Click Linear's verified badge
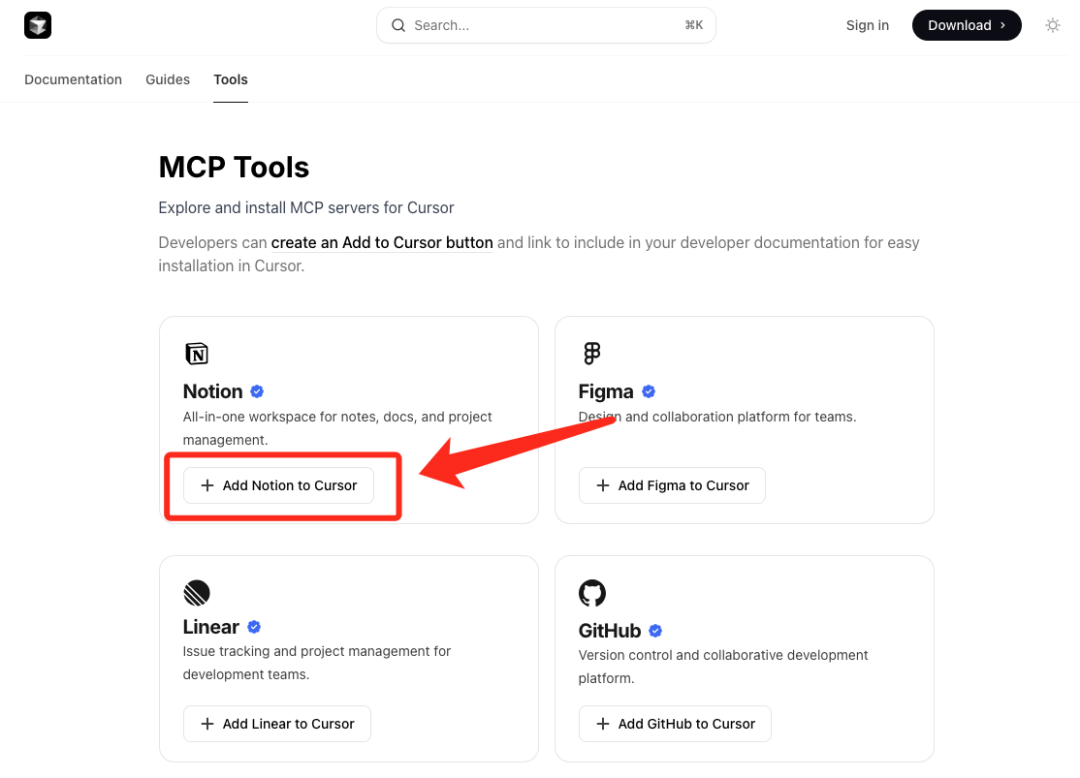This screenshot has height=778, width=1080. click(254, 627)
